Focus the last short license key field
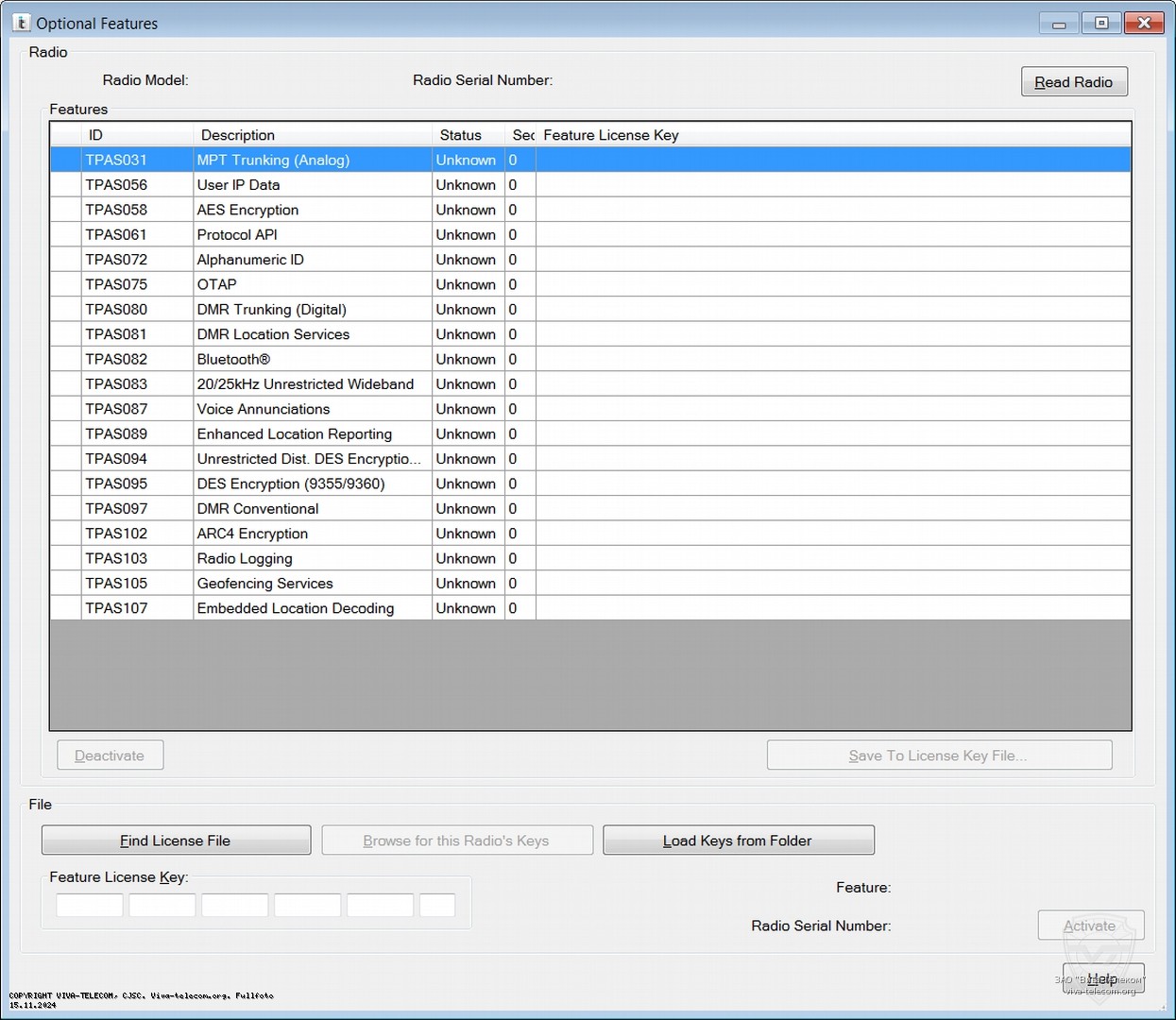The image size is (1176, 1020). pyautogui.click(x=436, y=905)
